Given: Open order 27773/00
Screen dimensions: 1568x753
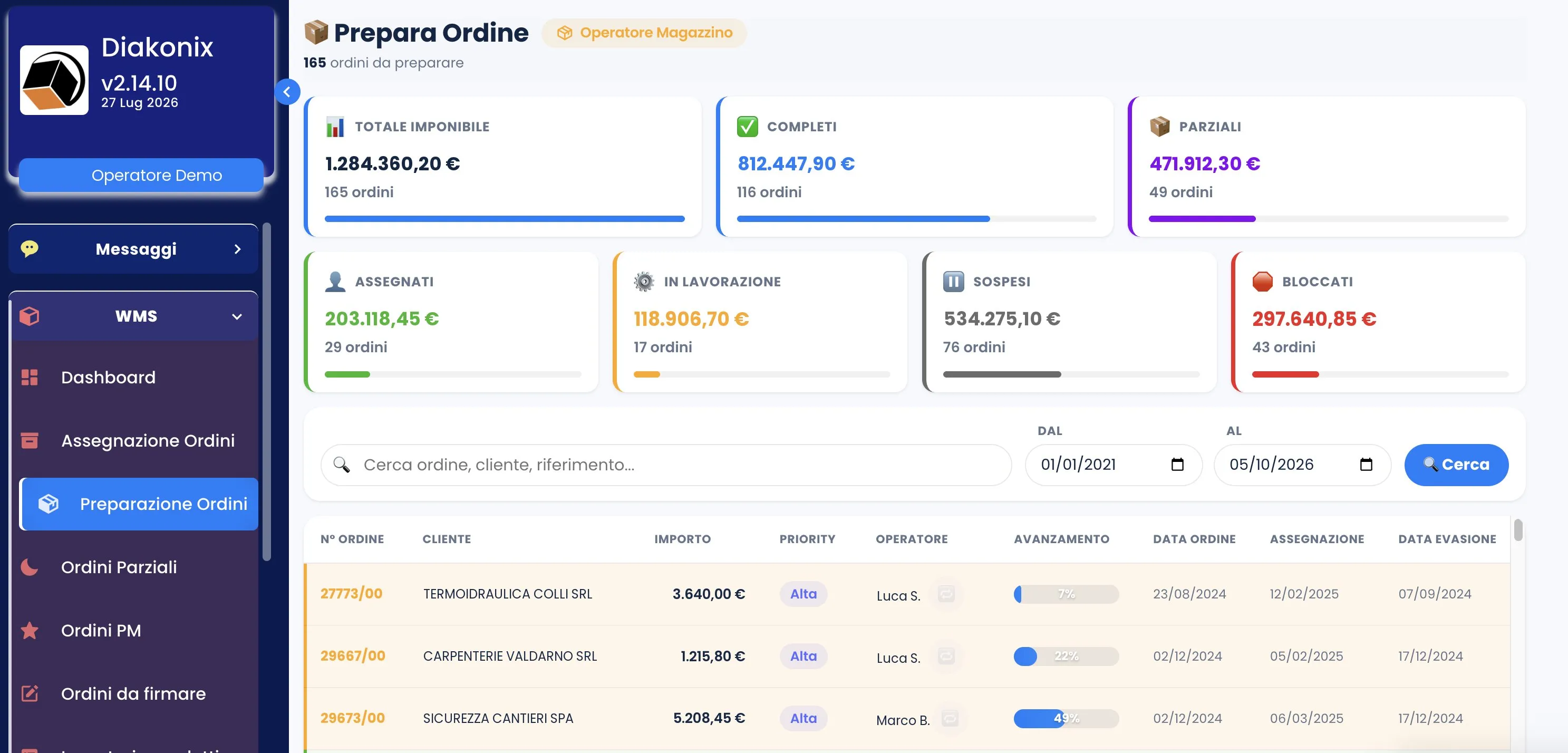Looking at the screenshot, I should 351,594.
